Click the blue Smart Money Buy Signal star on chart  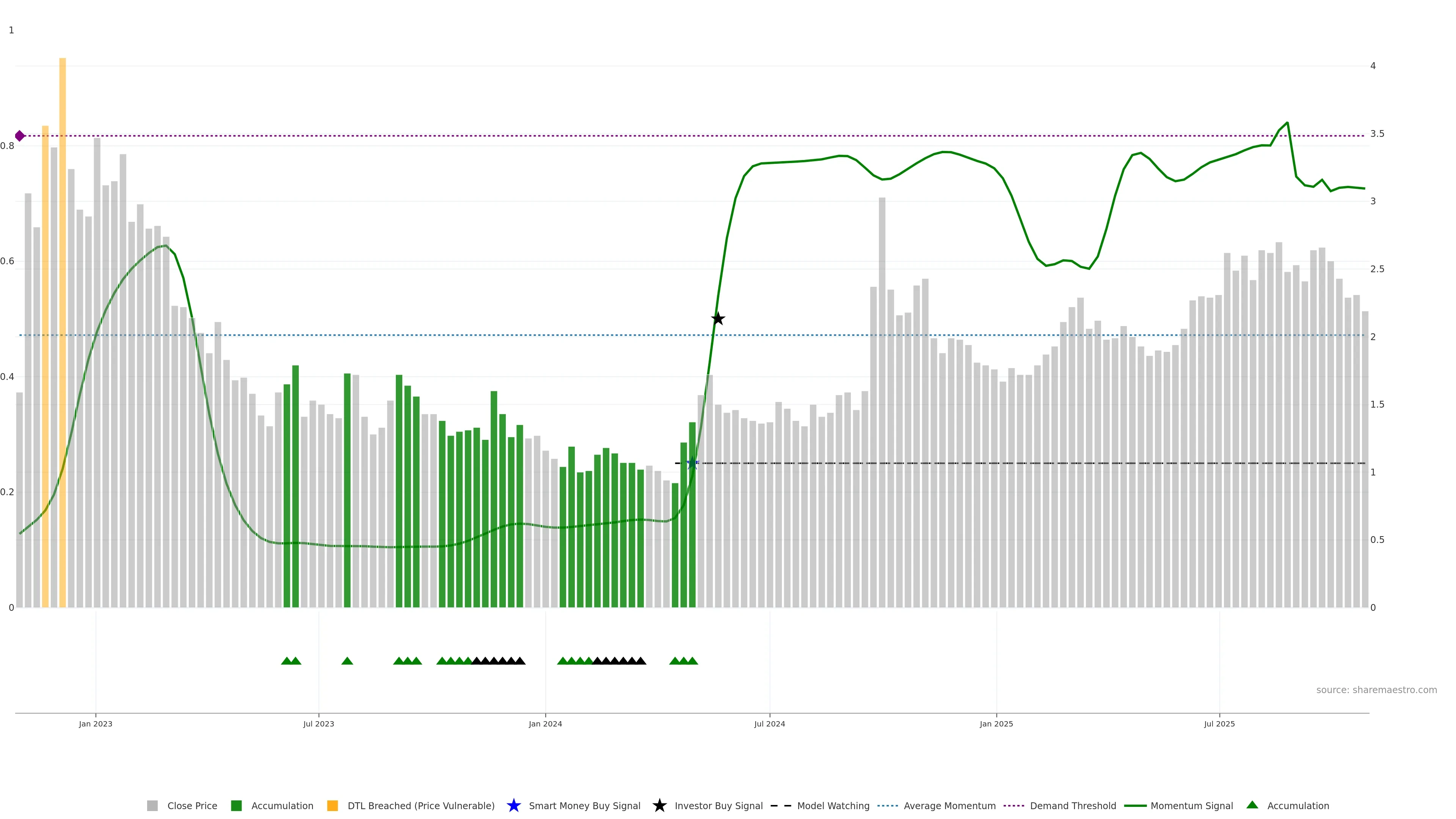(x=692, y=463)
